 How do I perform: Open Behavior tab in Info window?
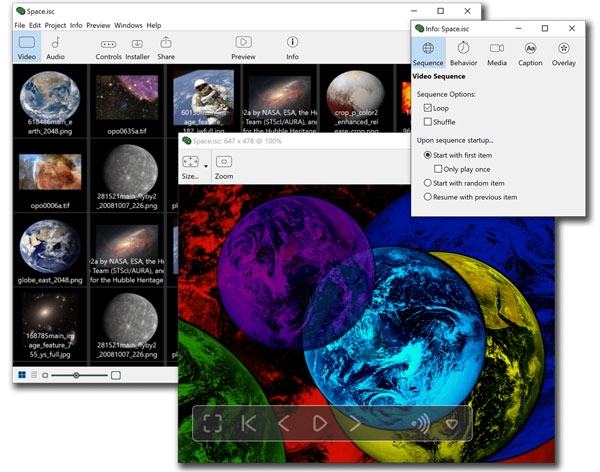point(463,54)
